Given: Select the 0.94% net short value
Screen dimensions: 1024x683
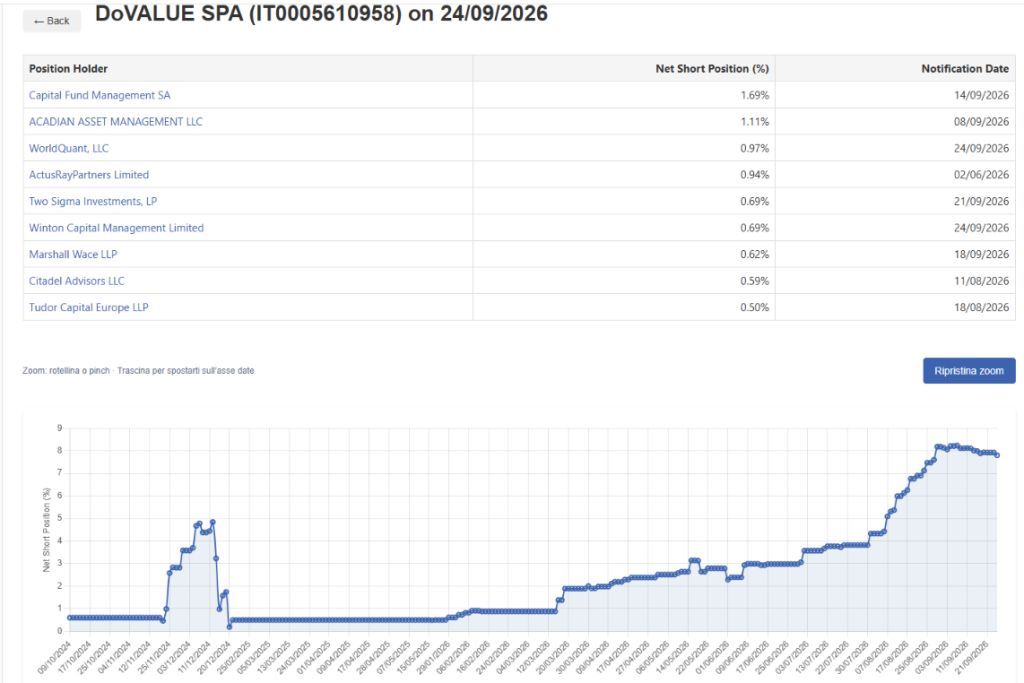Looking at the screenshot, I should point(754,175).
